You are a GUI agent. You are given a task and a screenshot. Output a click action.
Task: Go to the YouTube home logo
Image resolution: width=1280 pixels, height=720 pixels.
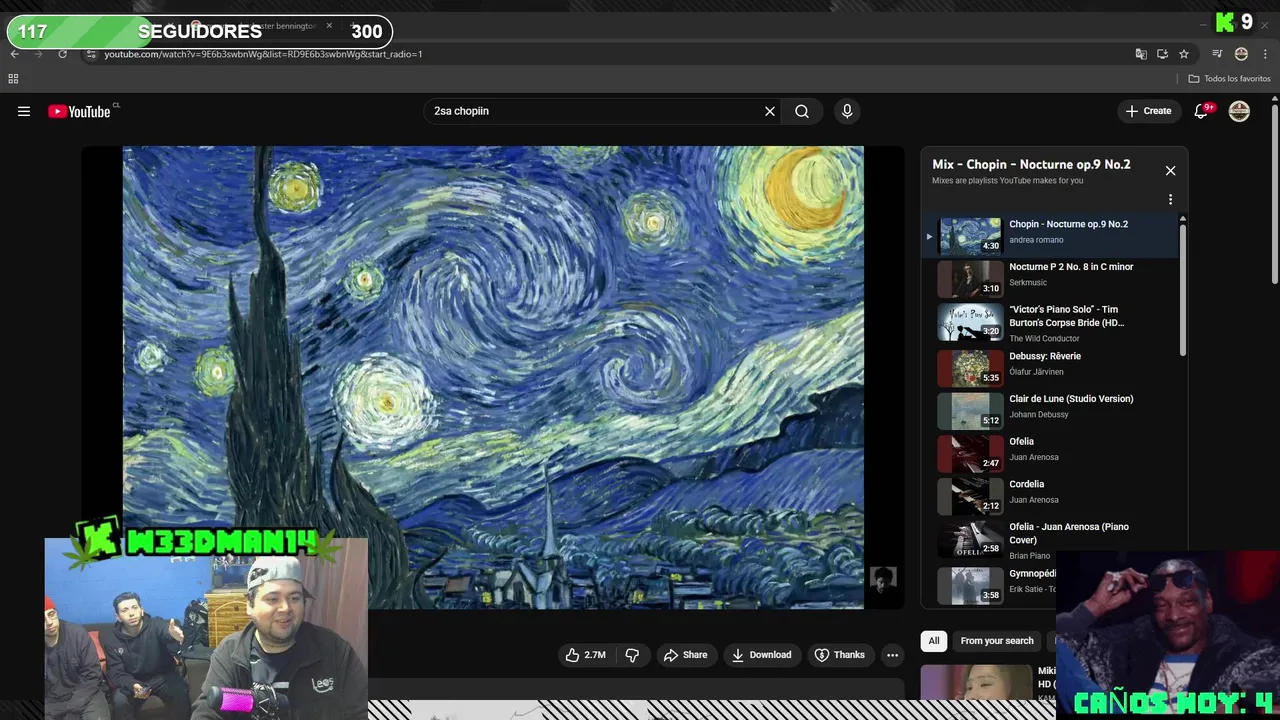point(80,111)
